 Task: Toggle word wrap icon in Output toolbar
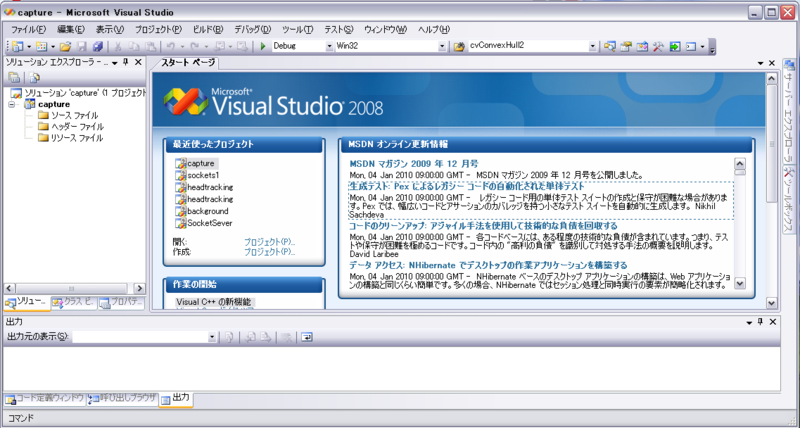tap(307, 337)
